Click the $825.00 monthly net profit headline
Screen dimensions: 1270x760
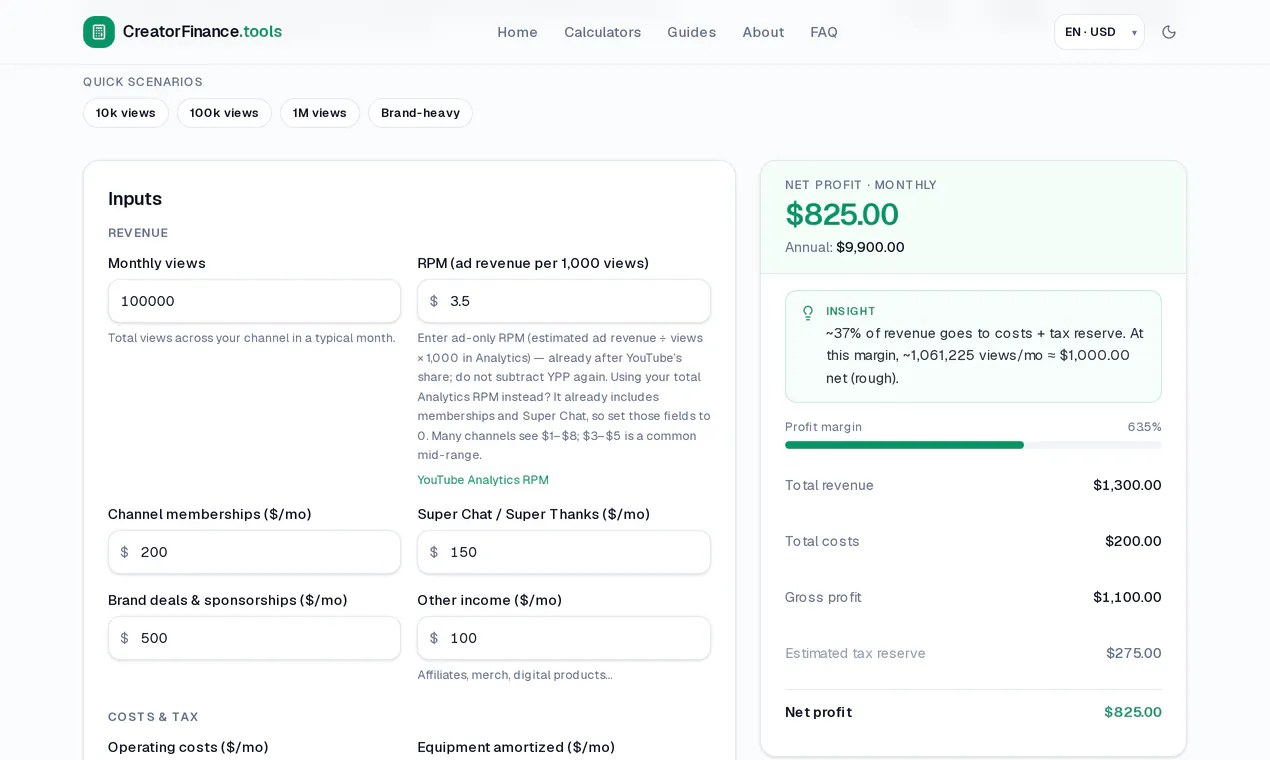click(842, 214)
